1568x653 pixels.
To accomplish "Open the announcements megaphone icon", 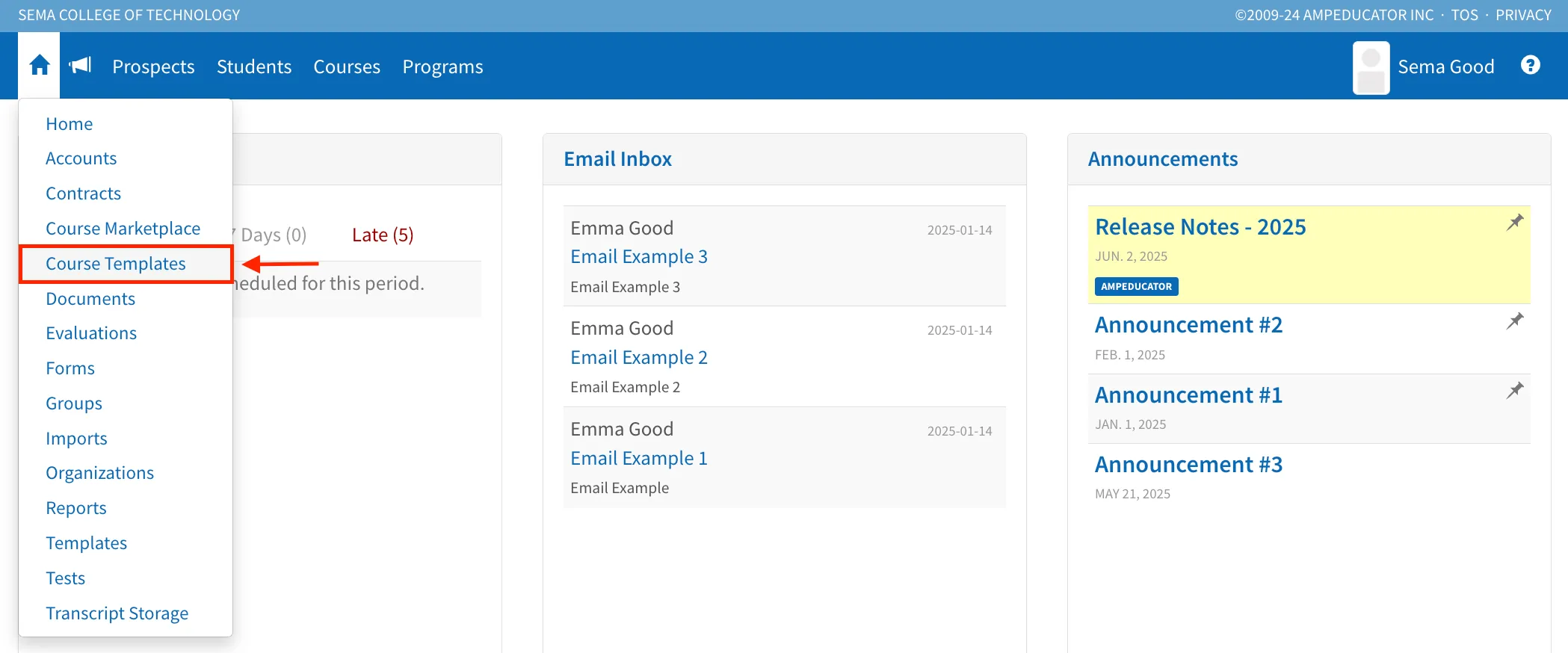I will 80,66.
